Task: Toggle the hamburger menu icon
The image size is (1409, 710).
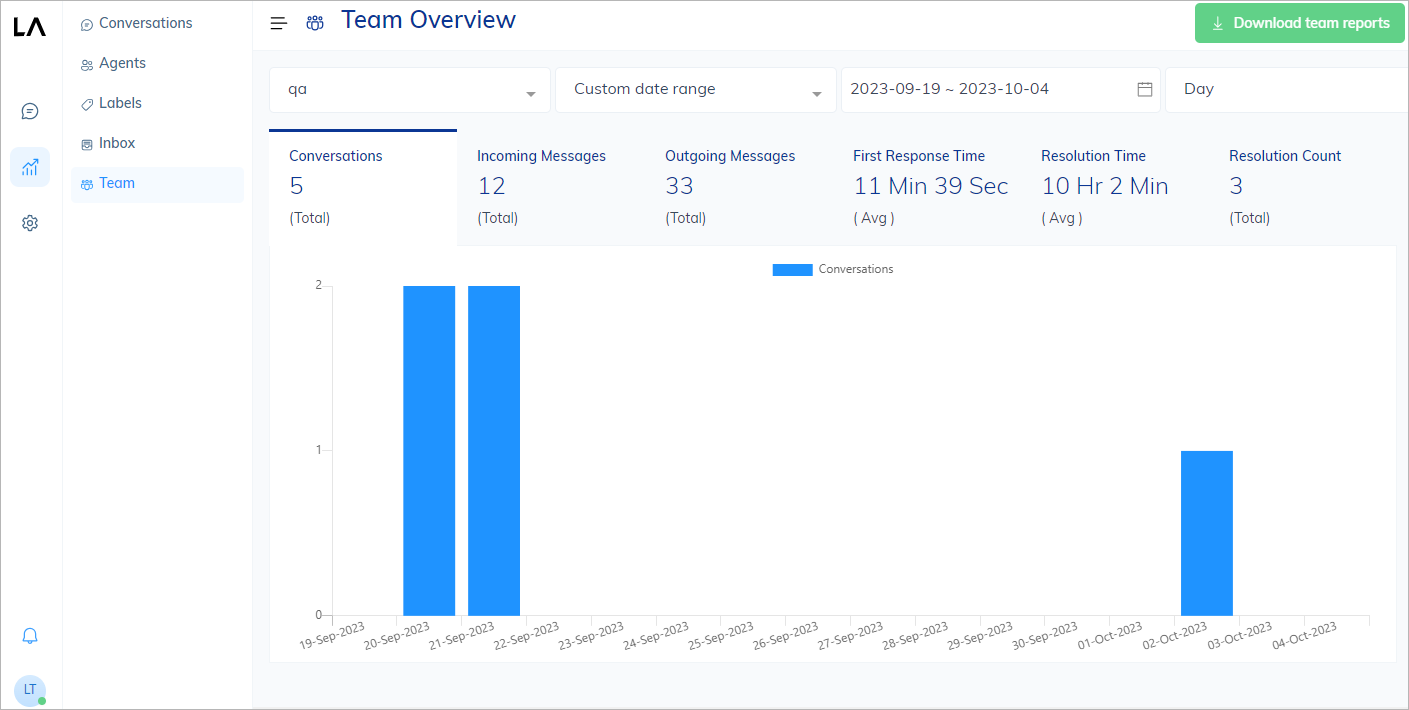Action: point(279,23)
